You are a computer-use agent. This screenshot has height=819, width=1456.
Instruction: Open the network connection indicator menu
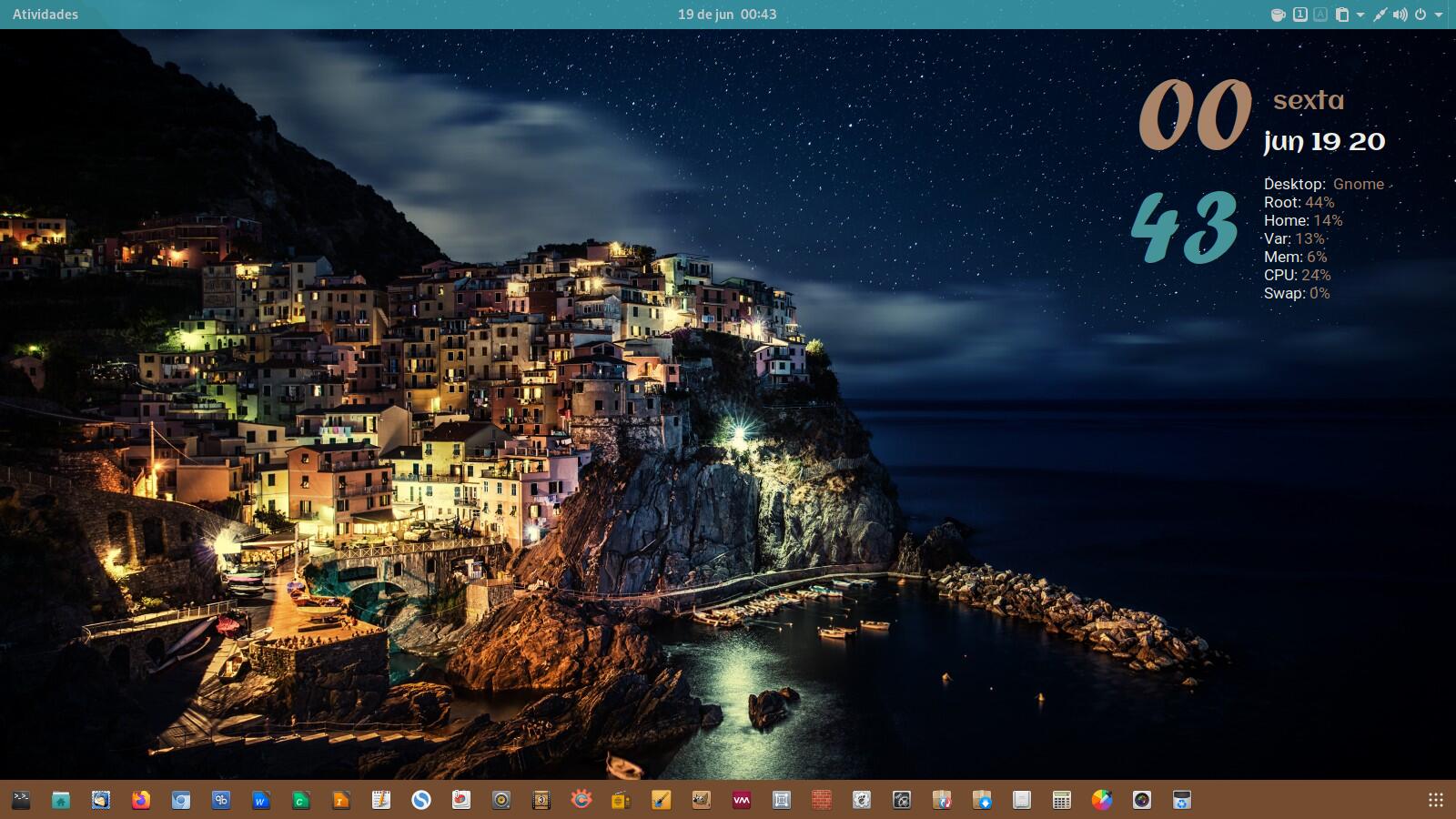point(1380,15)
